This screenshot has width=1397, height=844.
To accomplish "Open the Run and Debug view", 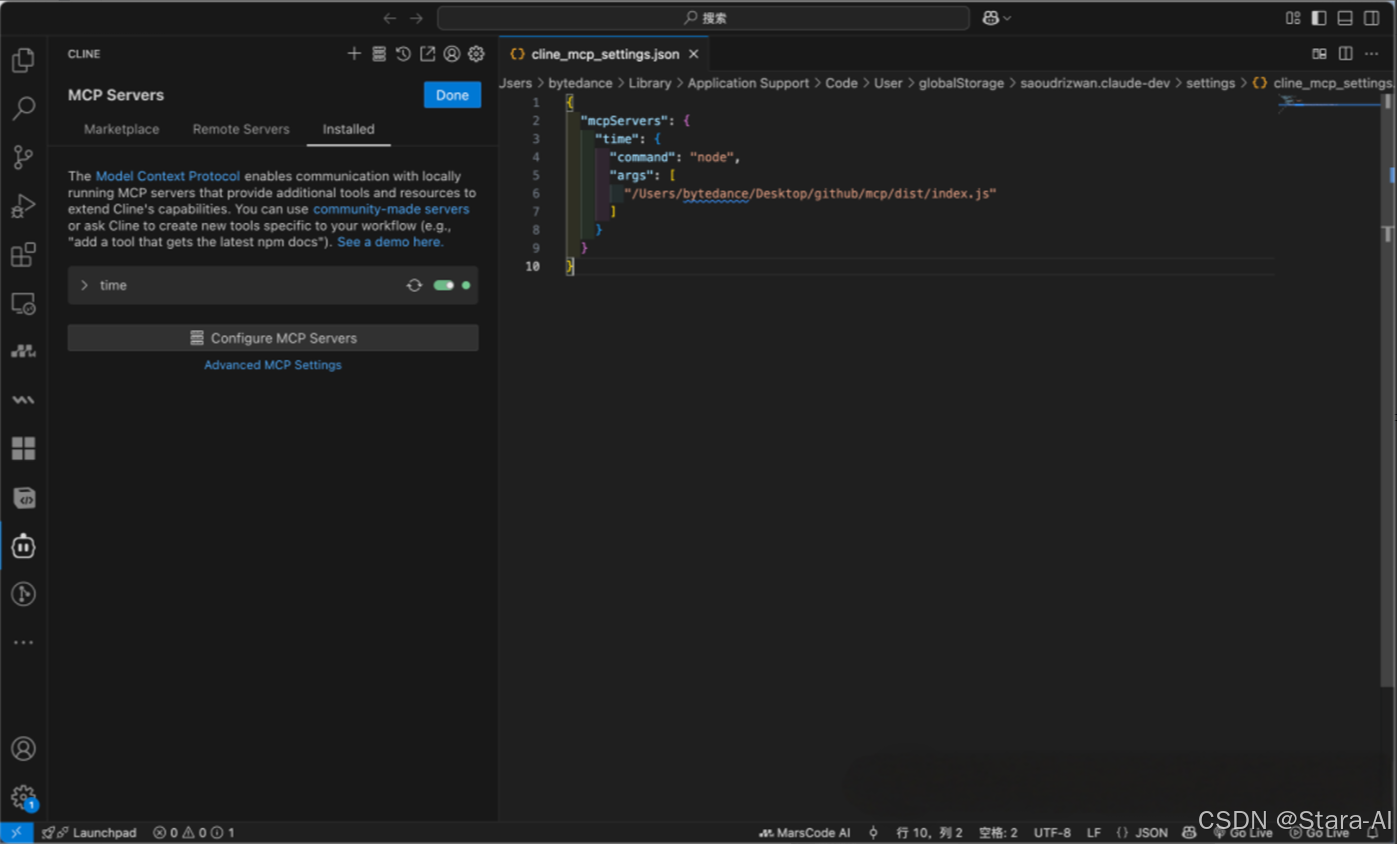I will click(x=23, y=206).
